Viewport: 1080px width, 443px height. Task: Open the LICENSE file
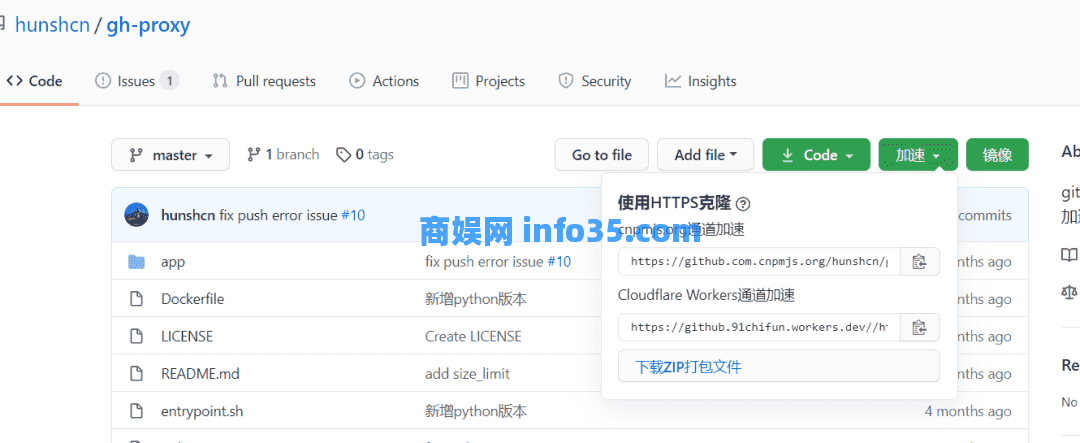pos(187,336)
